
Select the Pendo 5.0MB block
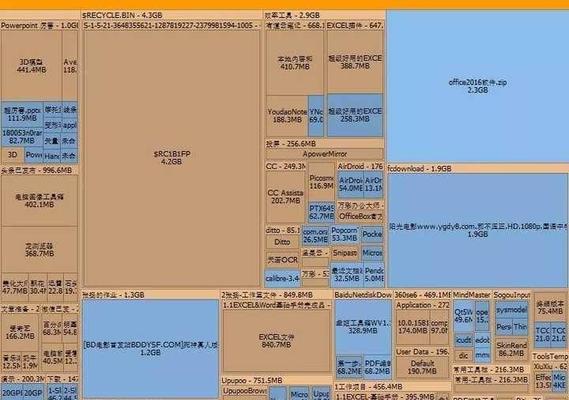(374, 275)
